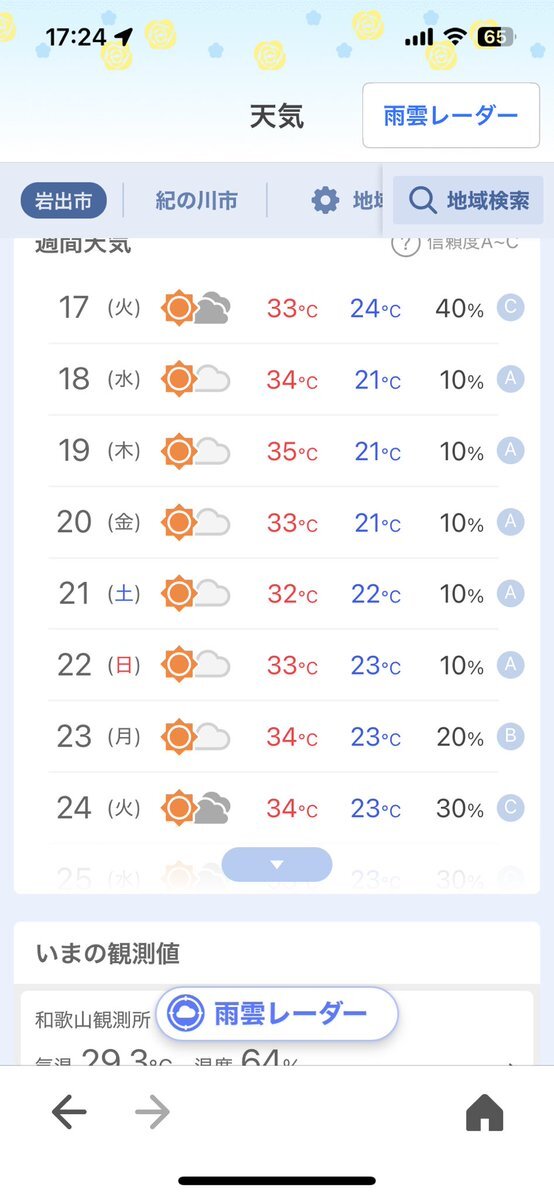Tap the gear settings icon in region bar
The image size is (554, 1199).
pos(325,200)
